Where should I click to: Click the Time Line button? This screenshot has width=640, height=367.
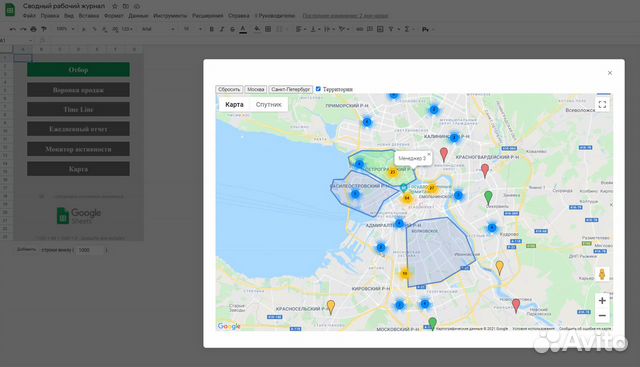78,109
